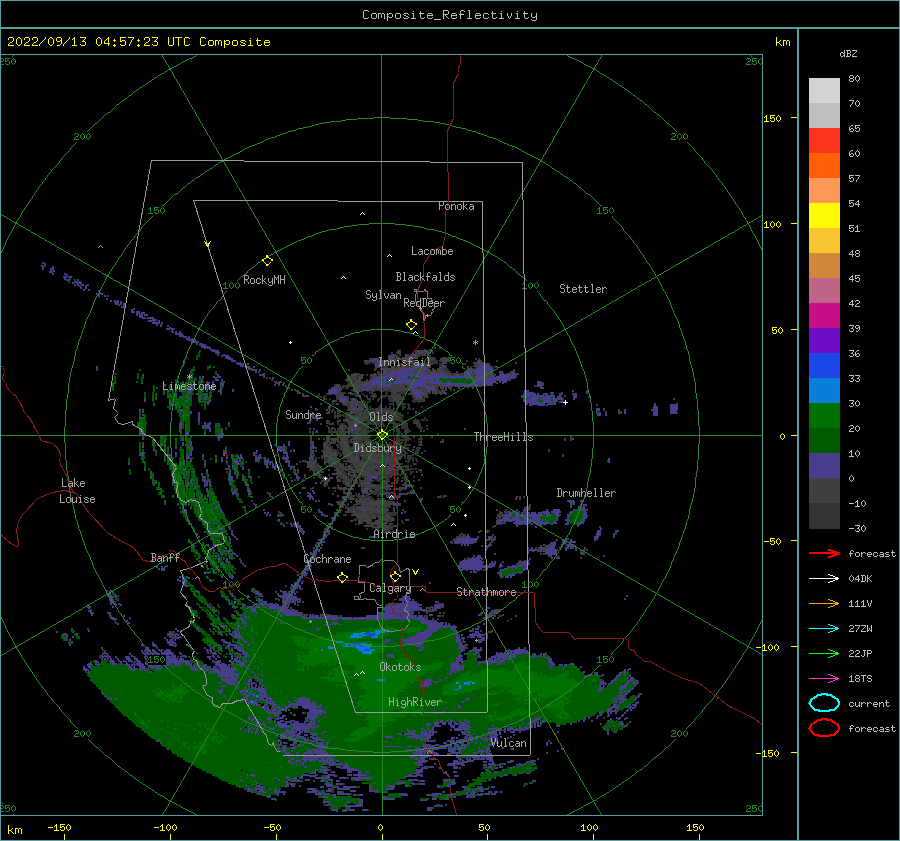Click the HighRiver label
The height and width of the screenshot is (841, 900).
pyautogui.click(x=414, y=702)
